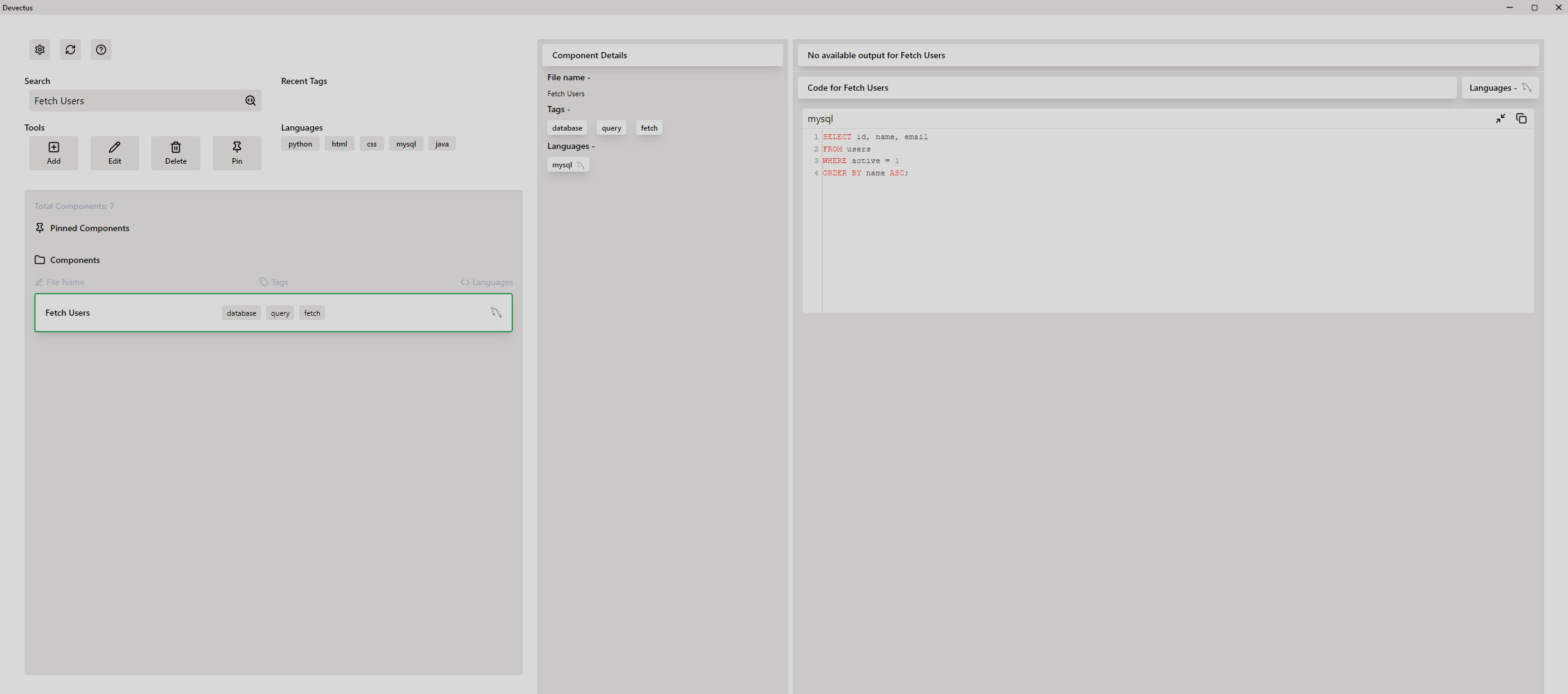Open the Languages selector above the code
Viewport: 1568px width, 694px height.
tap(1499, 88)
